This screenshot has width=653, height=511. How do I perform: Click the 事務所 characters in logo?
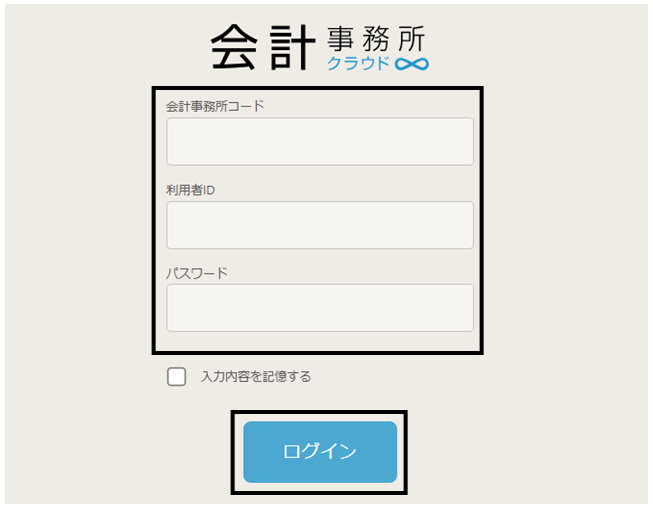click(x=376, y=38)
